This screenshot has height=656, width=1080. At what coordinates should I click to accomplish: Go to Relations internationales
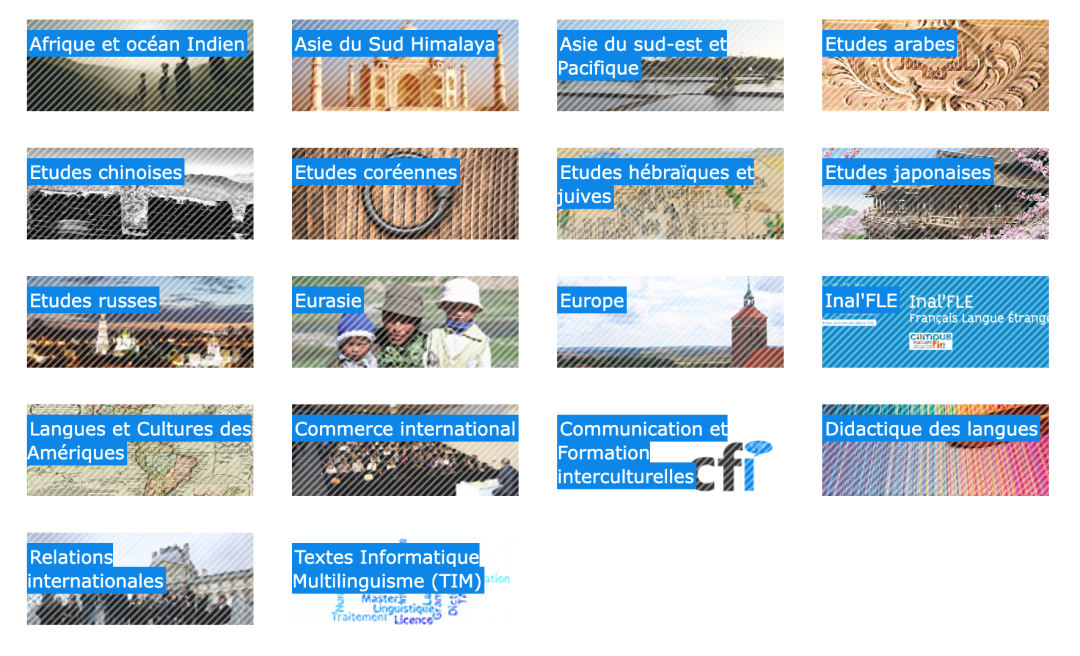coord(140,579)
